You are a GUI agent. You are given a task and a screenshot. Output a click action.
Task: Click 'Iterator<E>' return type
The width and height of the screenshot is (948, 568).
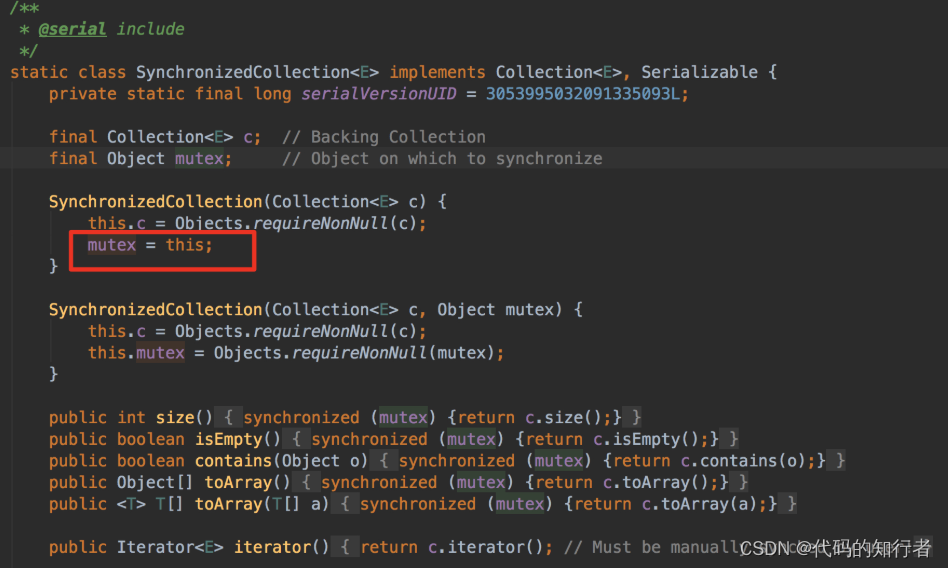(x=170, y=547)
